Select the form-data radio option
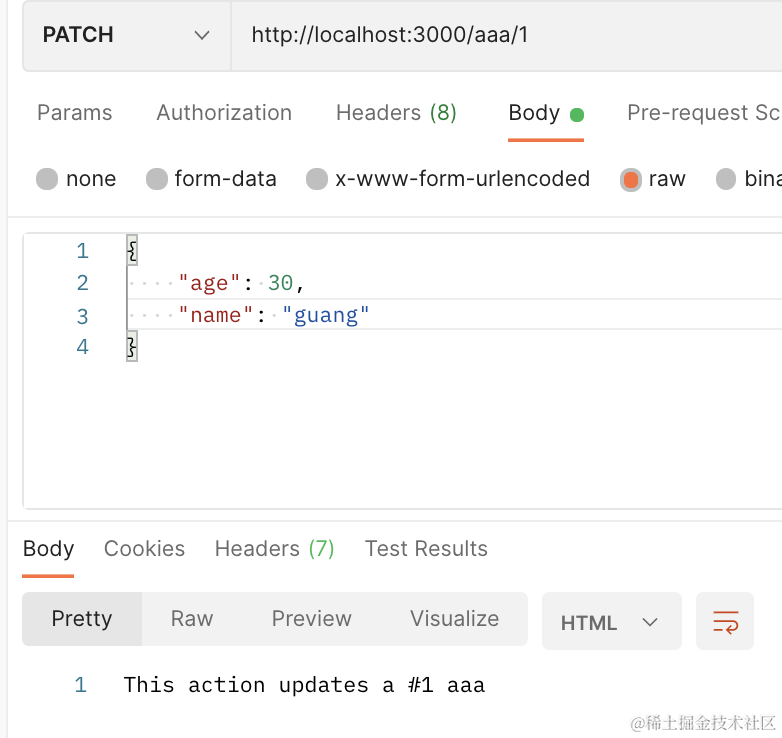The height and width of the screenshot is (738, 782). click(x=157, y=179)
